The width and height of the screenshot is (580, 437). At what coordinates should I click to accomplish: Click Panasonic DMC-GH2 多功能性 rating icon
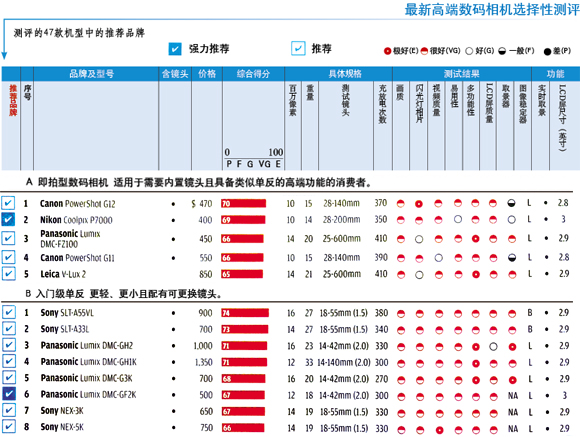click(476, 347)
